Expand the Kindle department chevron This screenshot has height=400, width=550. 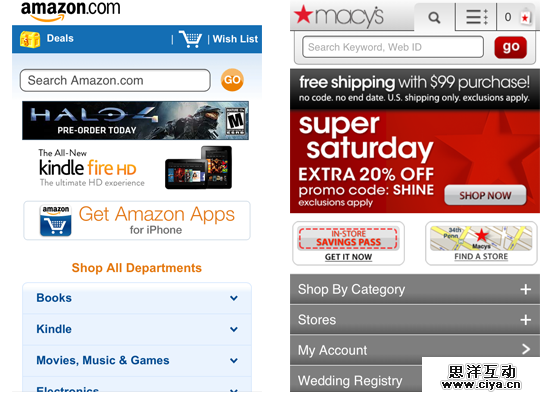point(234,329)
